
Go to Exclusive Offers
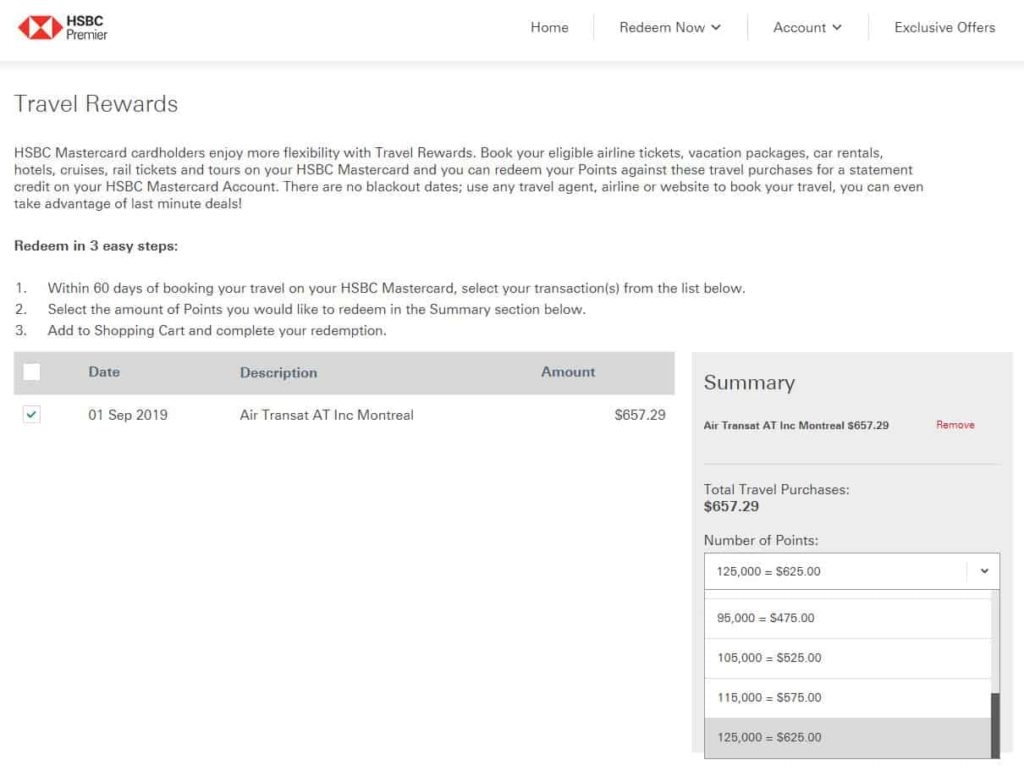pyautogui.click(x=944, y=27)
